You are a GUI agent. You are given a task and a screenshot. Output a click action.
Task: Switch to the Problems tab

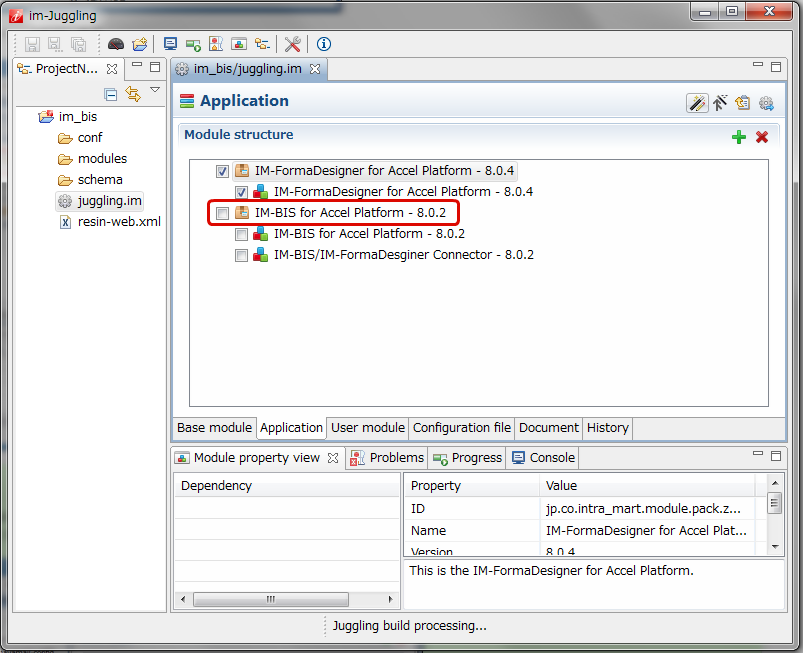387,458
